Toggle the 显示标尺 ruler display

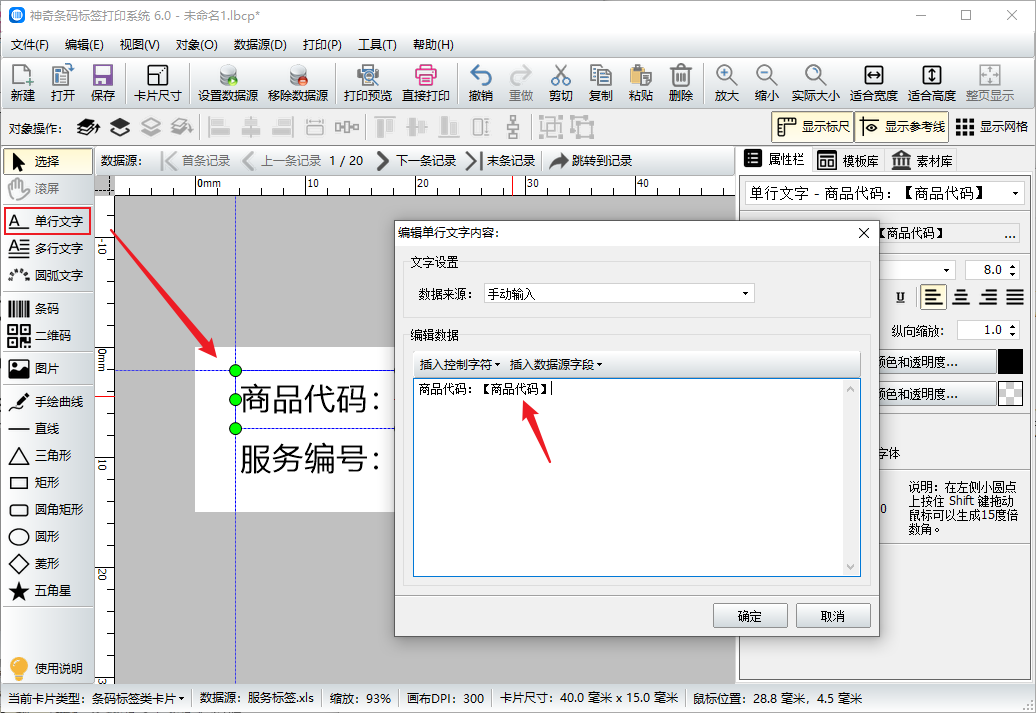pos(812,127)
